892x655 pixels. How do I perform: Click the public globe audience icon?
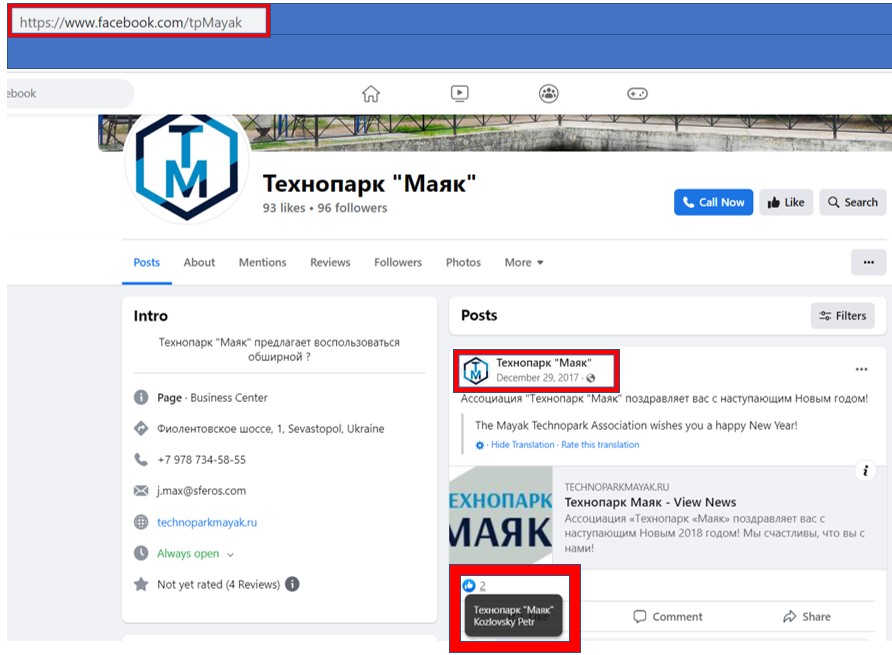click(x=590, y=378)
